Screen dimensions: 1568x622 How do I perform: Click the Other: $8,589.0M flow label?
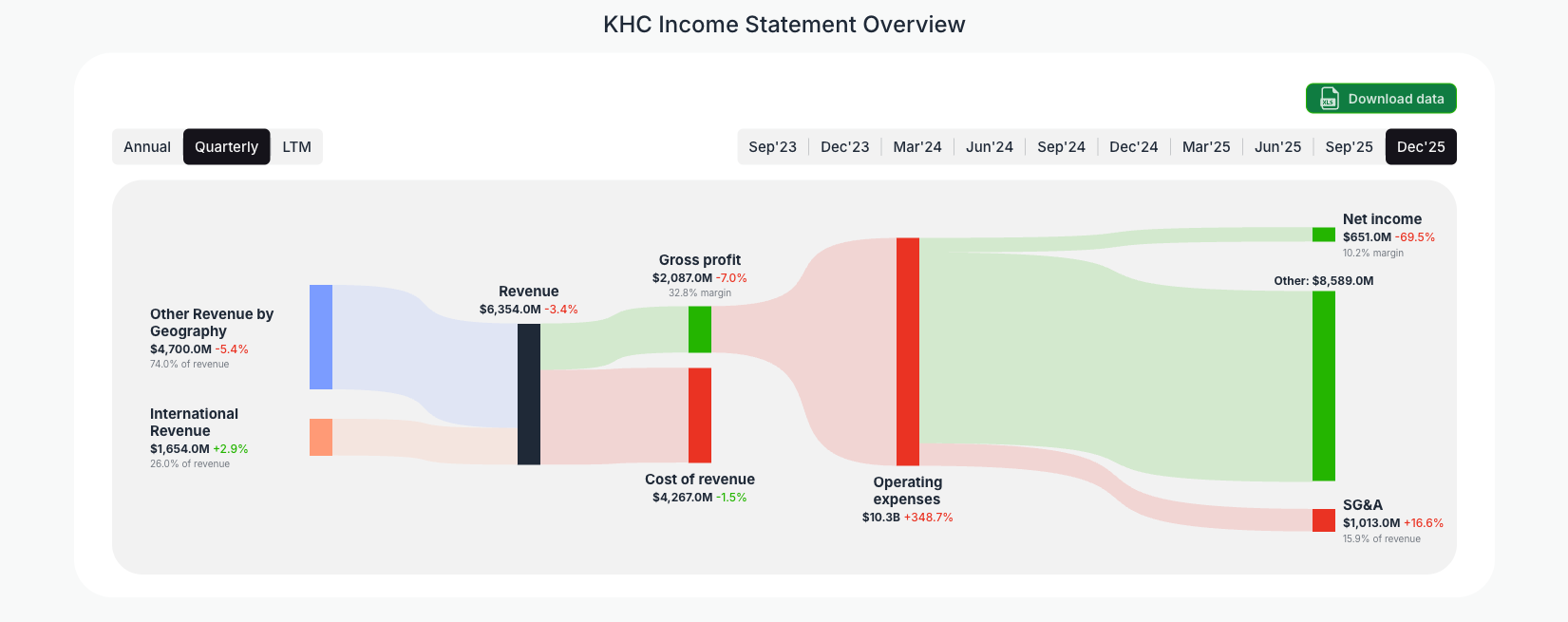coord(1324,280)
